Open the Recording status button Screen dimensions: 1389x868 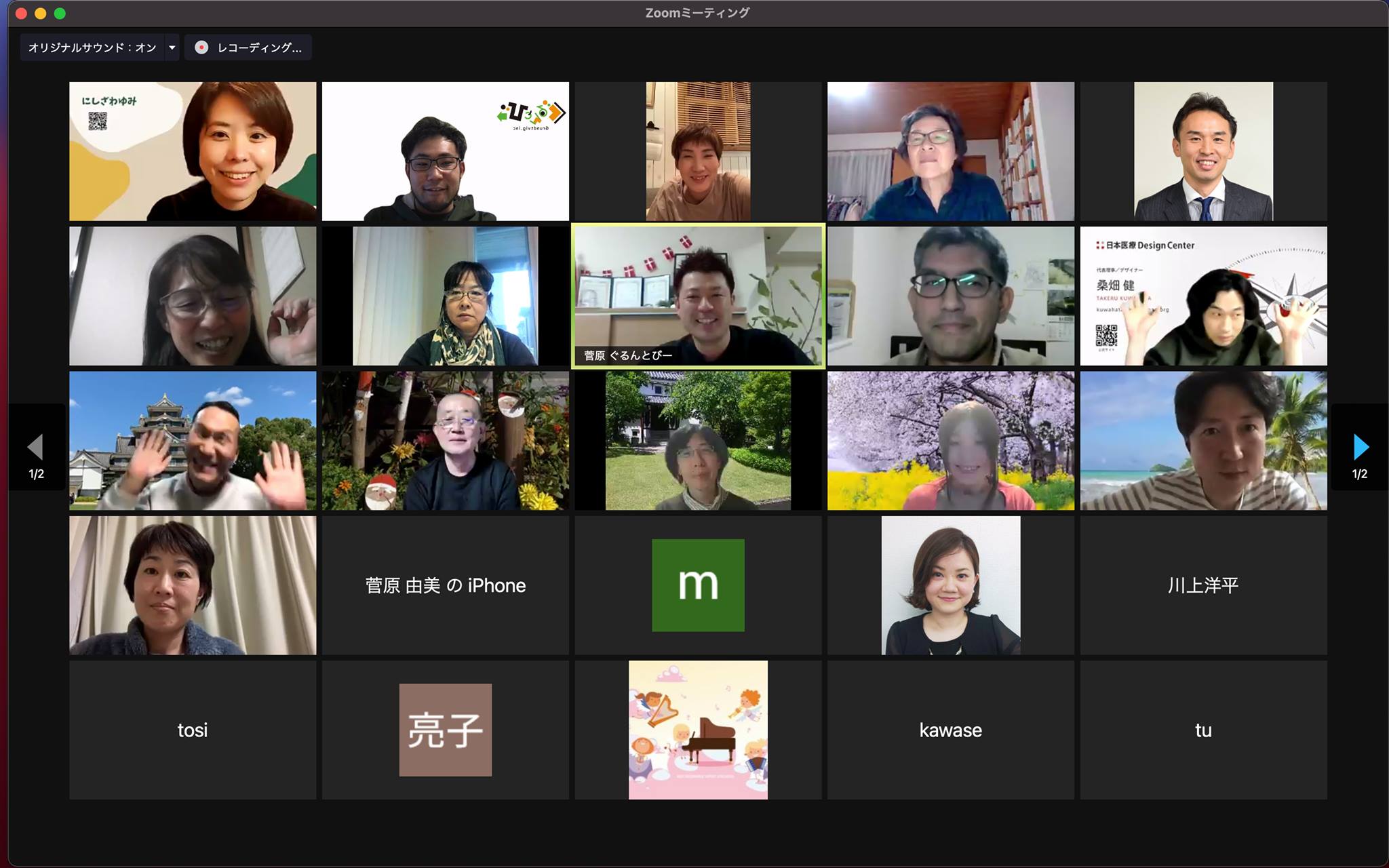click(x=258, y=47)
